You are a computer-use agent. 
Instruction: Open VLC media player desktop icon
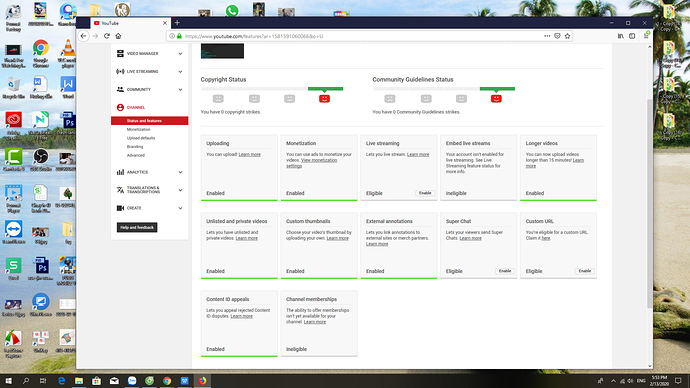click(68, 53)
